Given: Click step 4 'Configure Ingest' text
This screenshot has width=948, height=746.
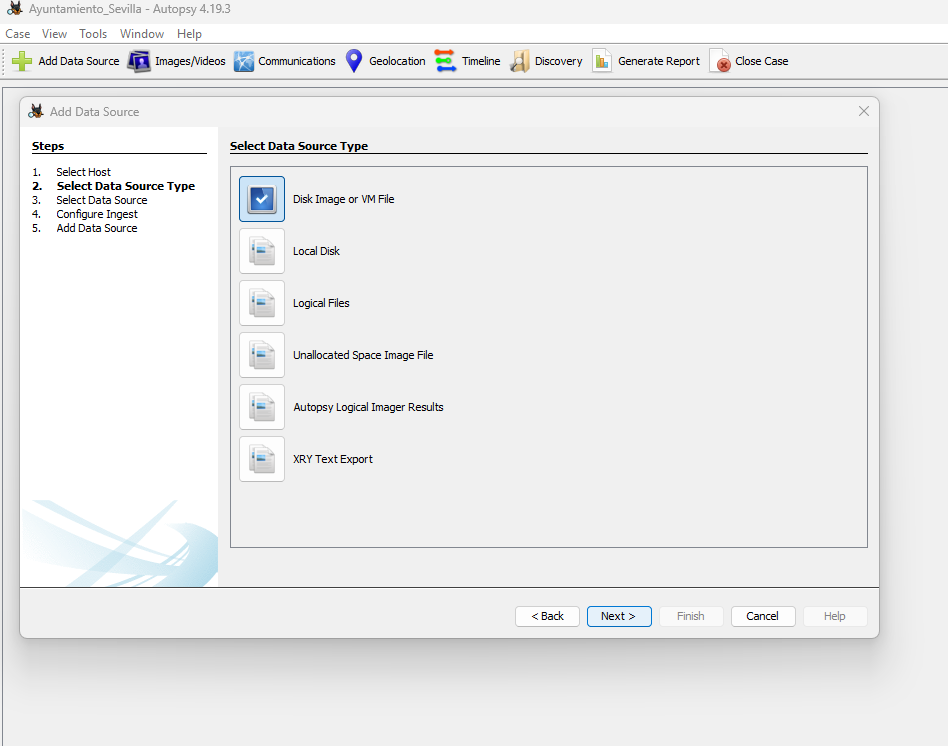Looking at the screenshot, I should point(97,214).
